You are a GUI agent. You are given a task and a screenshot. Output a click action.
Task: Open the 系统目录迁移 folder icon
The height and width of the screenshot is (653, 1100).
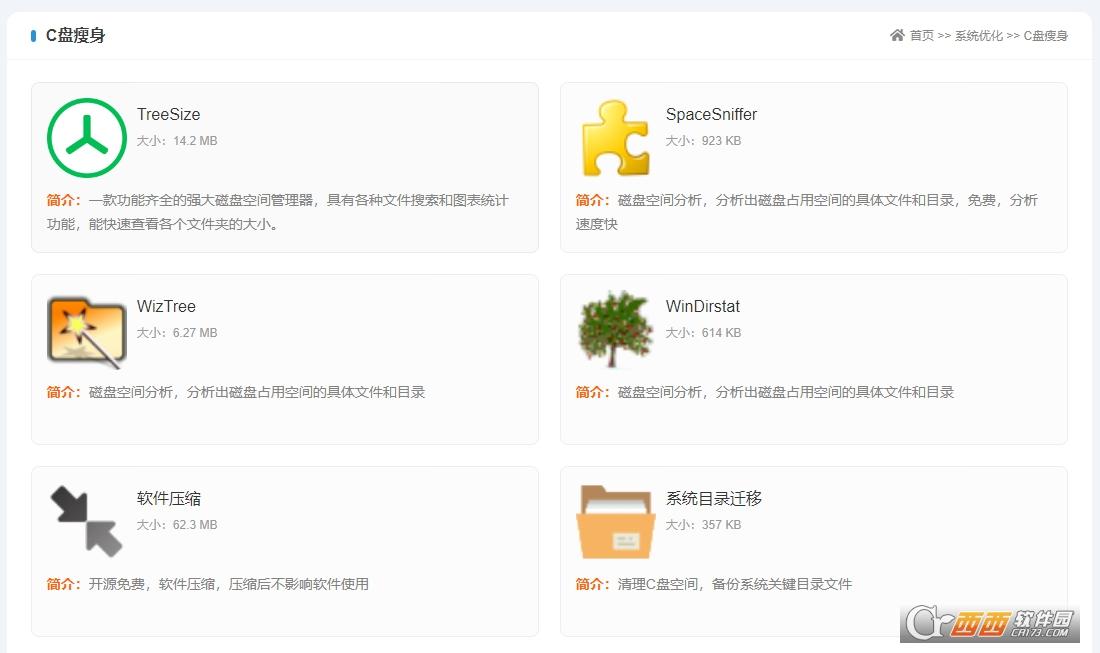pyautogui.click(x=615, y=523)
